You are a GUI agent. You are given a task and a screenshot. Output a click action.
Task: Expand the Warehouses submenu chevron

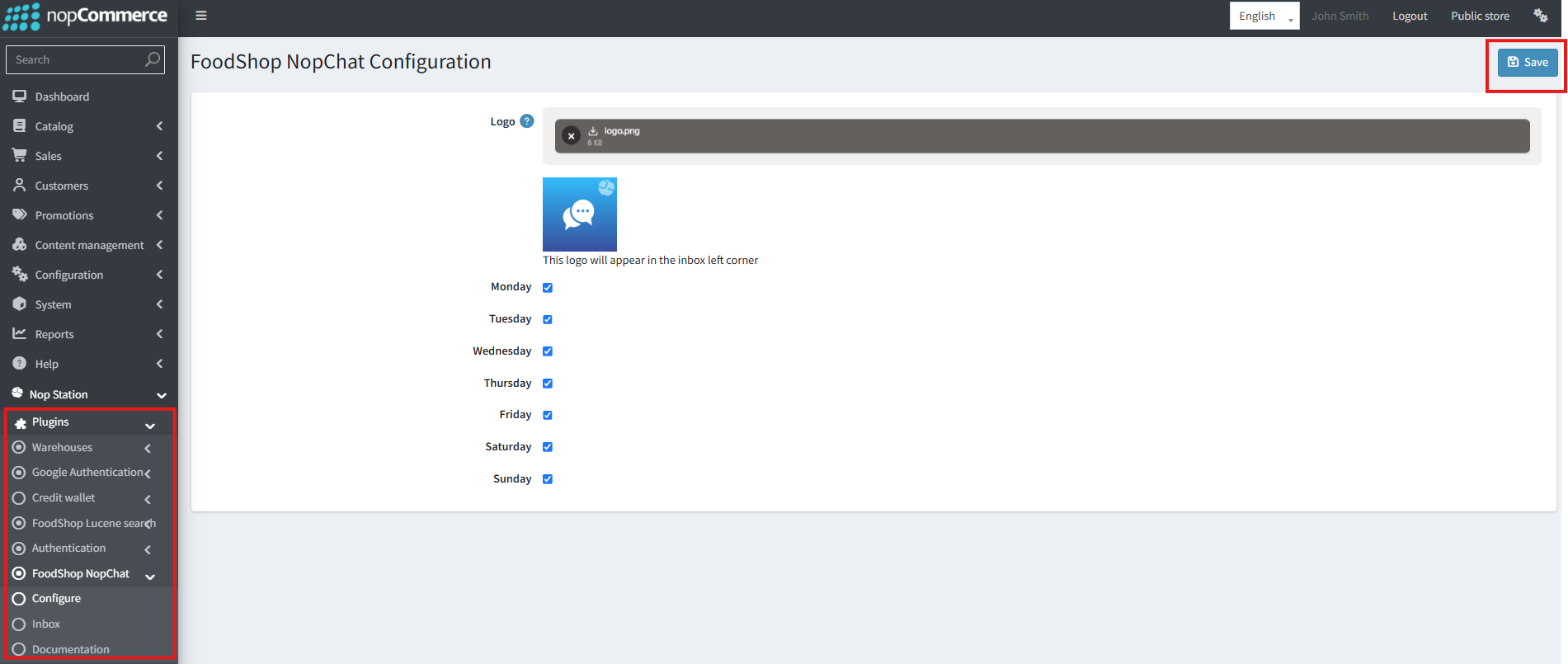(x=148, y=449)
